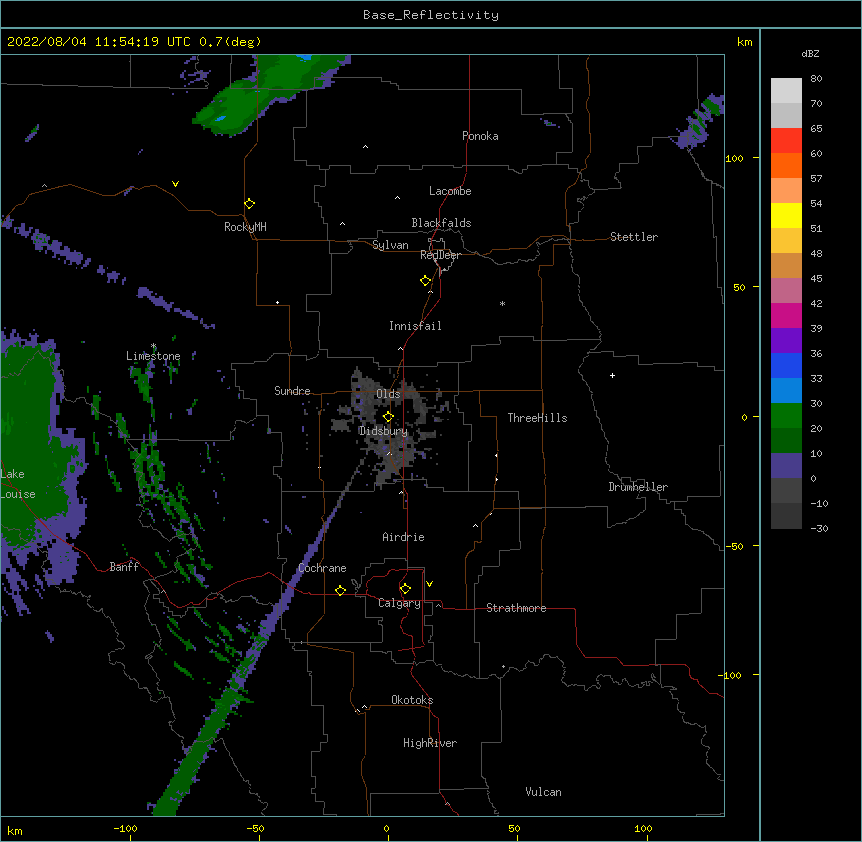Click the RedDeer city label
The height and width of the screenshot is (842, 862).
[x=440, y=255]
